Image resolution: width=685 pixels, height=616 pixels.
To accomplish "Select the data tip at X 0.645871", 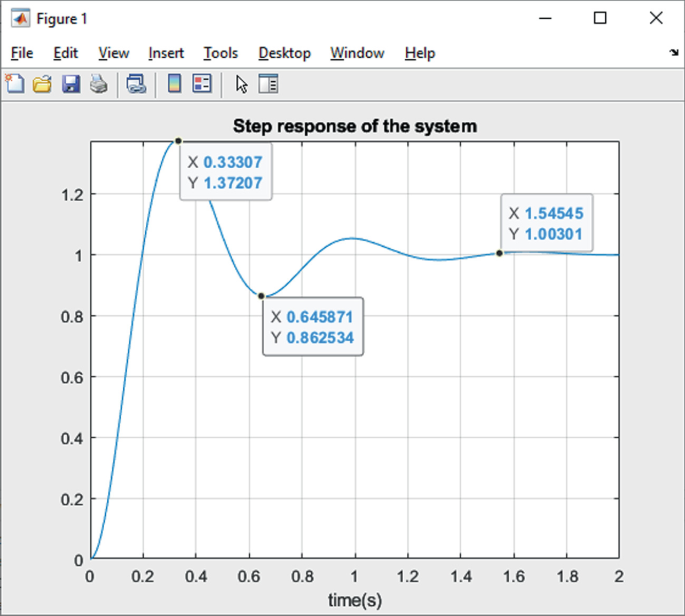I will (x=313, y=327).
